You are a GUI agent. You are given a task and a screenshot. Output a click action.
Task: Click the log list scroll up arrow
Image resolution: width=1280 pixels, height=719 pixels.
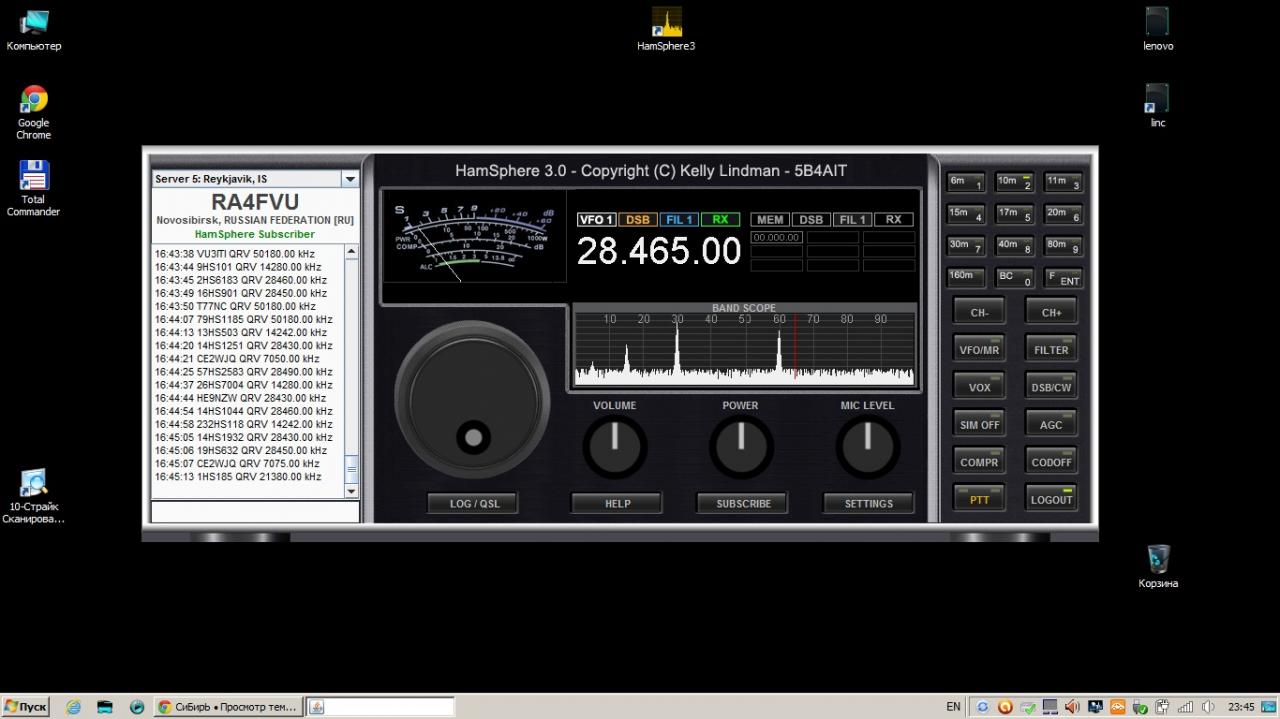click(351, 251)
